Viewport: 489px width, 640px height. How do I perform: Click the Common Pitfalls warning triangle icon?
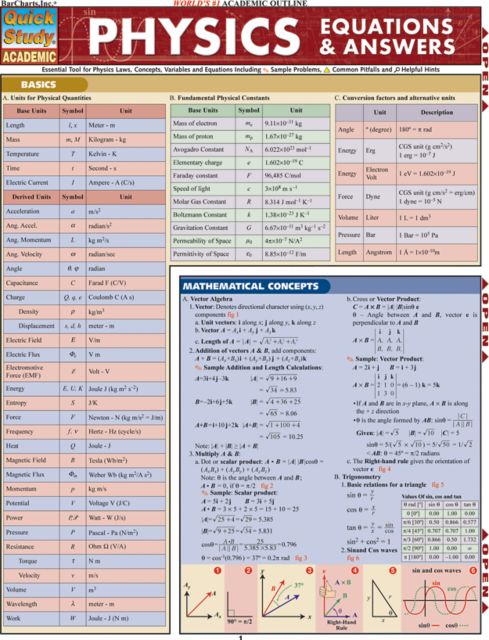coord(327,70)
